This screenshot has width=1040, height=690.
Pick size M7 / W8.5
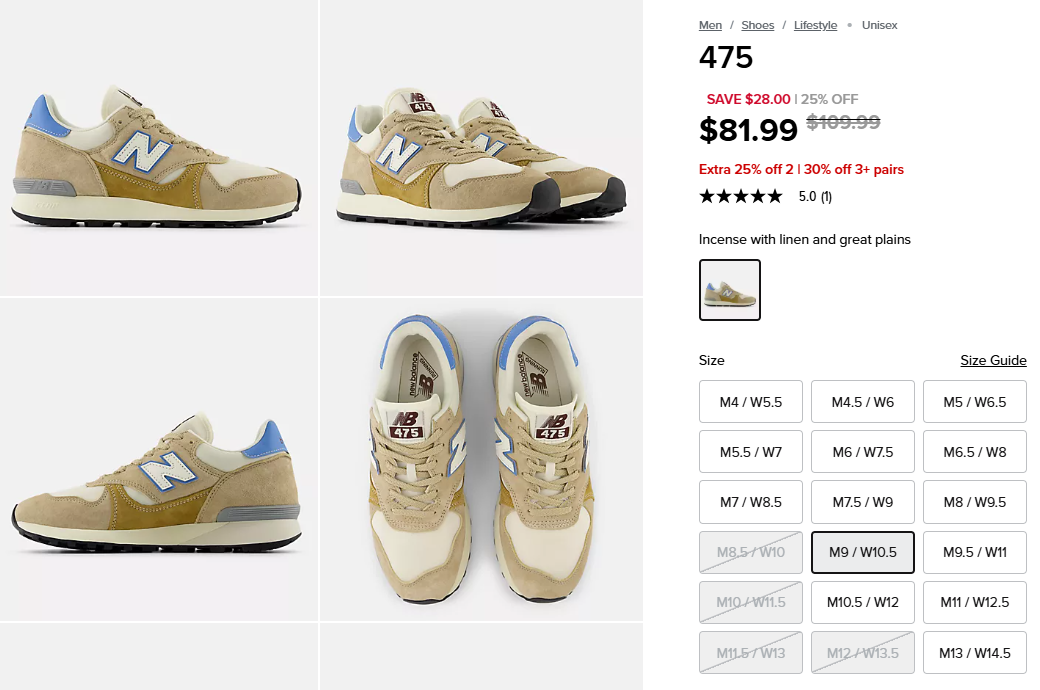(750, 502)
